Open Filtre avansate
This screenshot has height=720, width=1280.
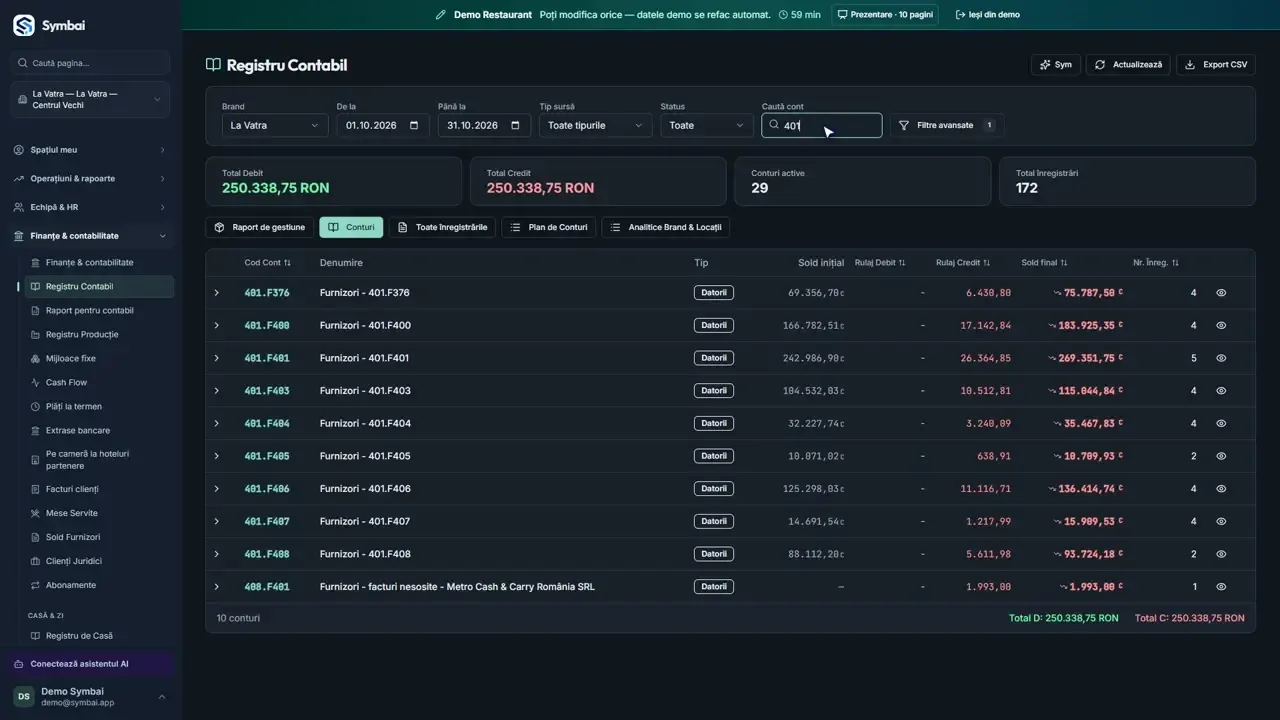[x=946, y=125]
